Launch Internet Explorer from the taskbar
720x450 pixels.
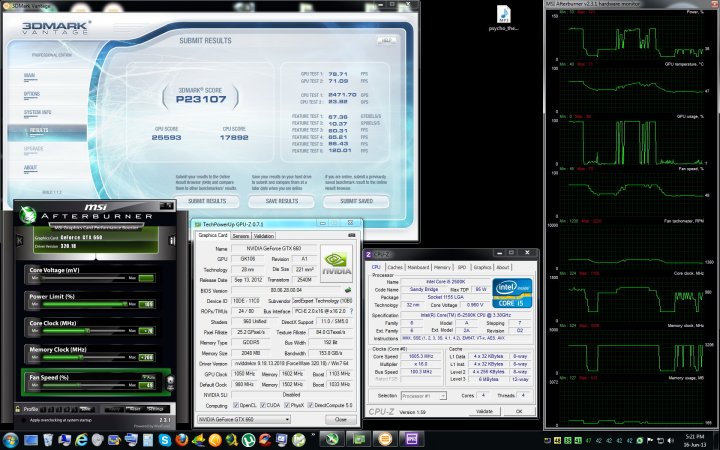coord(81,440)
